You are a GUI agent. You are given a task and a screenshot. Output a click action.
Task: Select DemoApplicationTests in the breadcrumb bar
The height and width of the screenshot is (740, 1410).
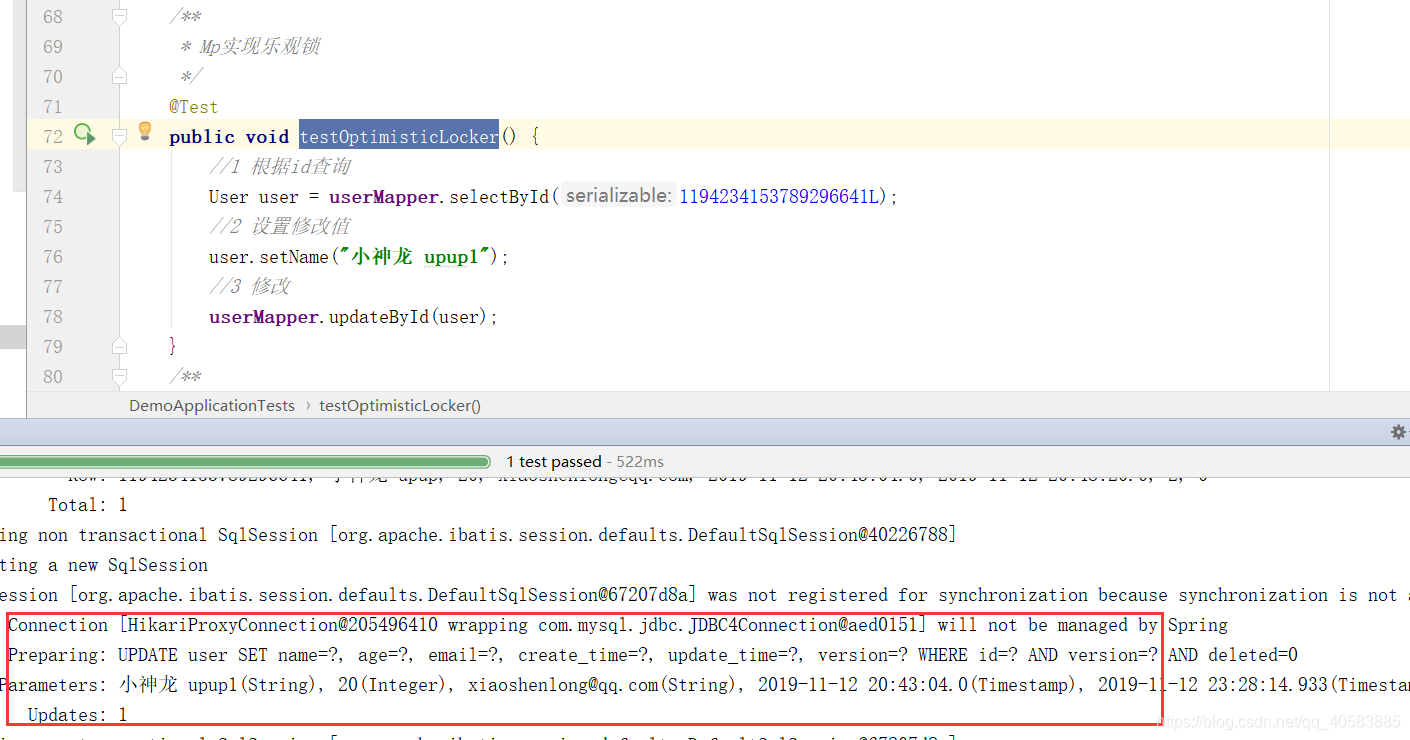coord(212,406)
